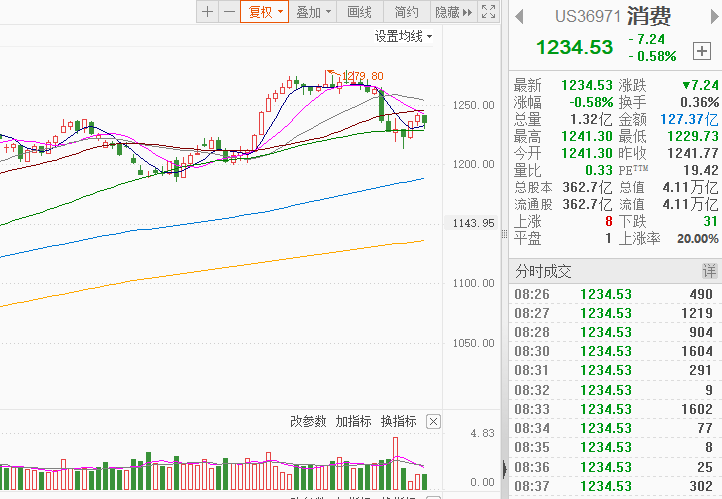Click the zoom in plus button

point(207,12)
